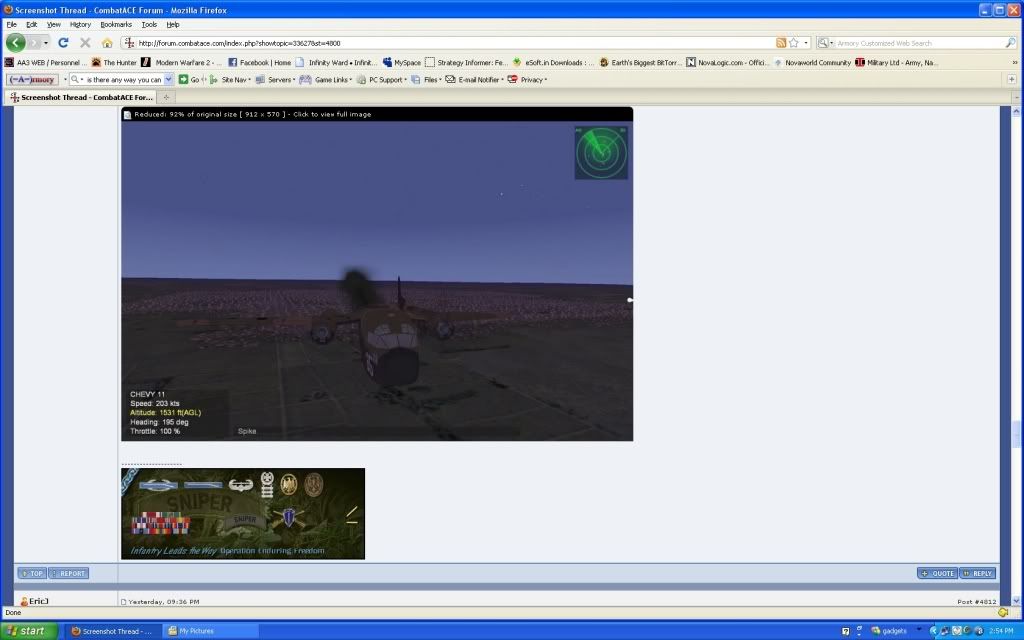Open The Hunter bookmark
The width and height of the screenshot is (1024, 640).
[114, 63]
